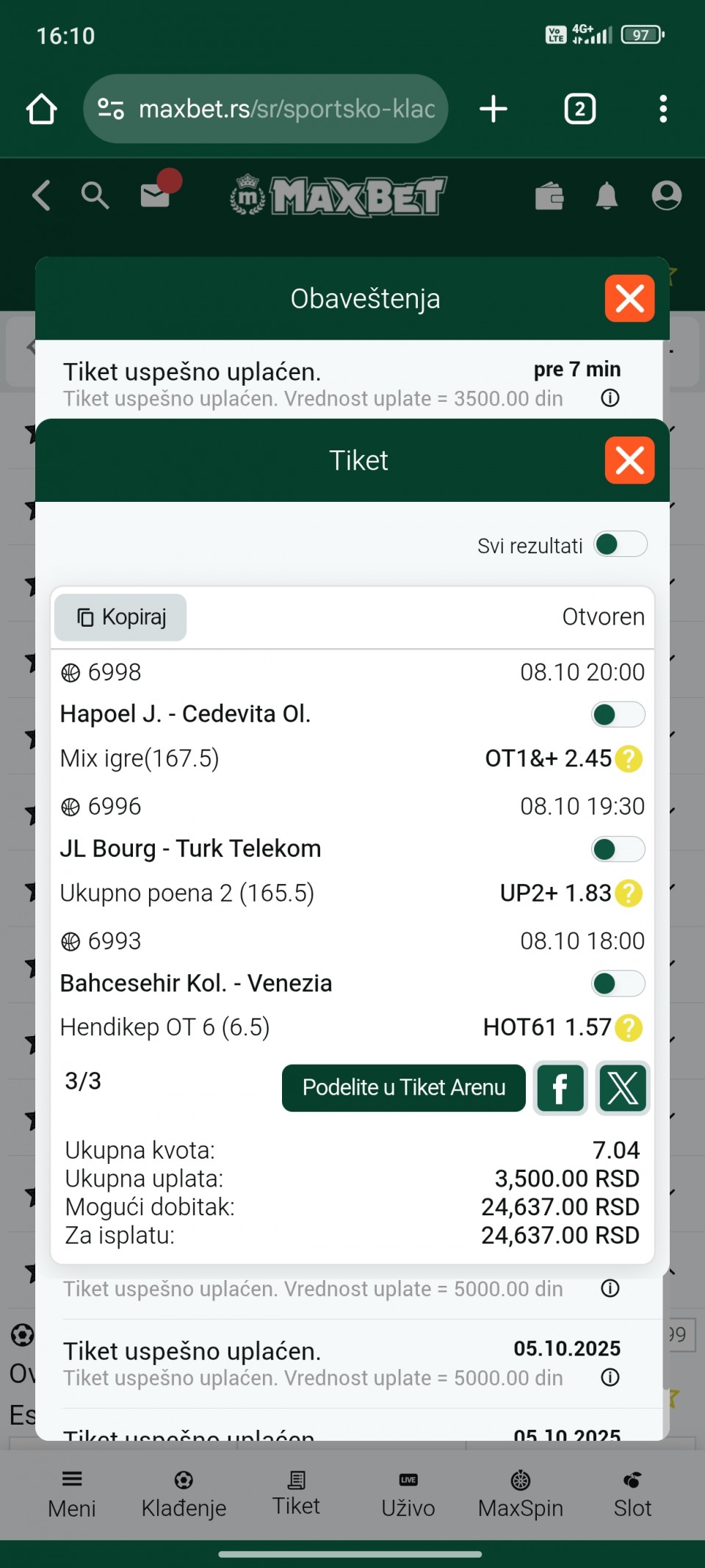
Task: Show help for OT1&+ 2.45 odds
Action: pos(629,759)
